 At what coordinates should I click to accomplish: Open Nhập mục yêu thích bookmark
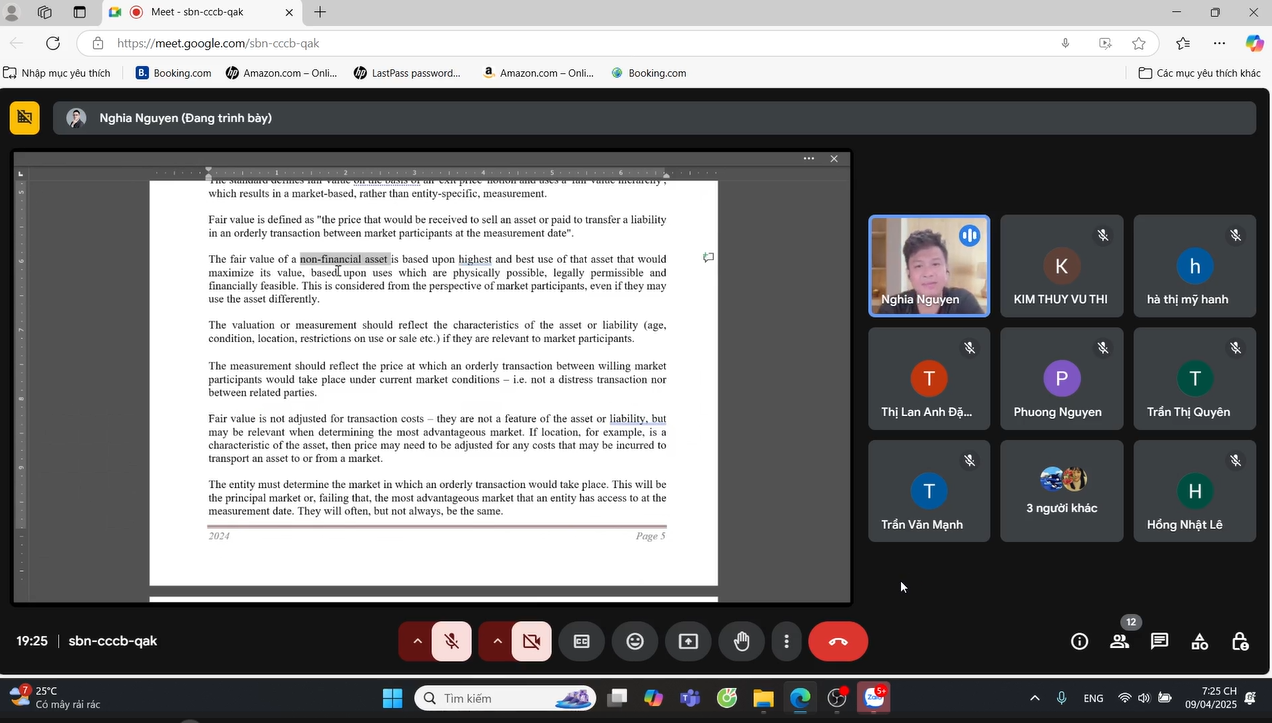coord(57,73)
